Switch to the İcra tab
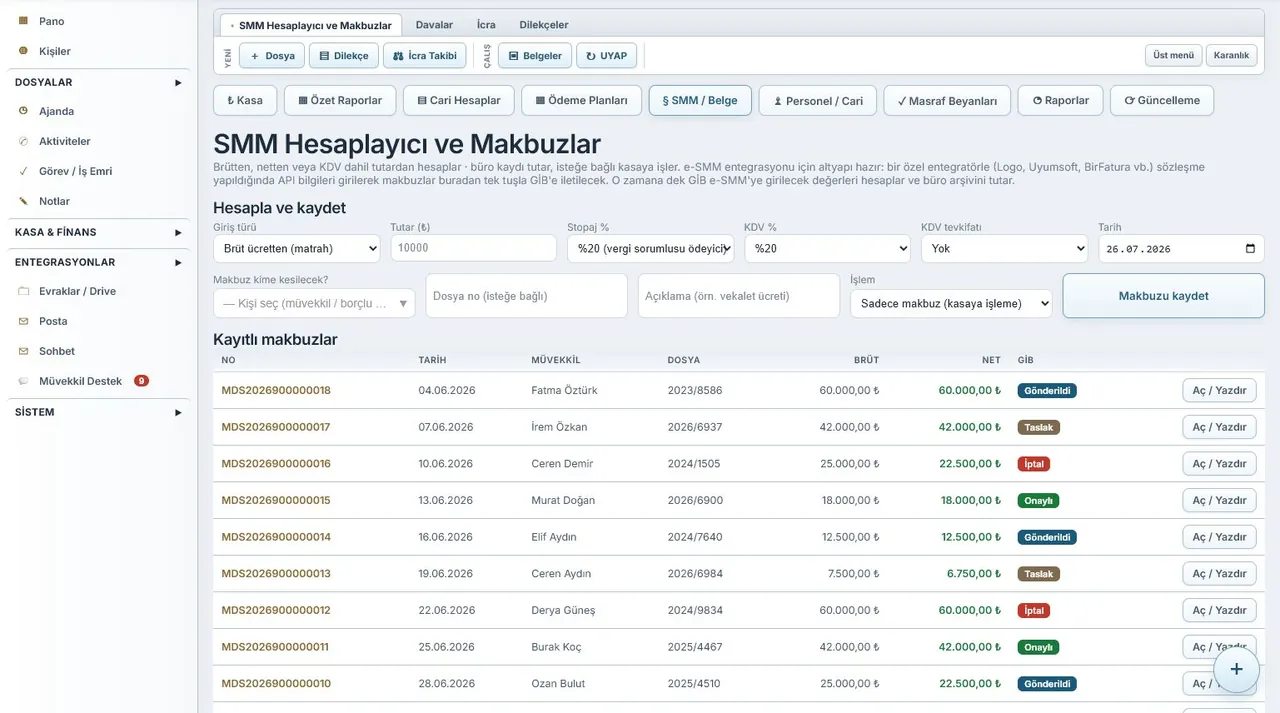 [486, 25]
